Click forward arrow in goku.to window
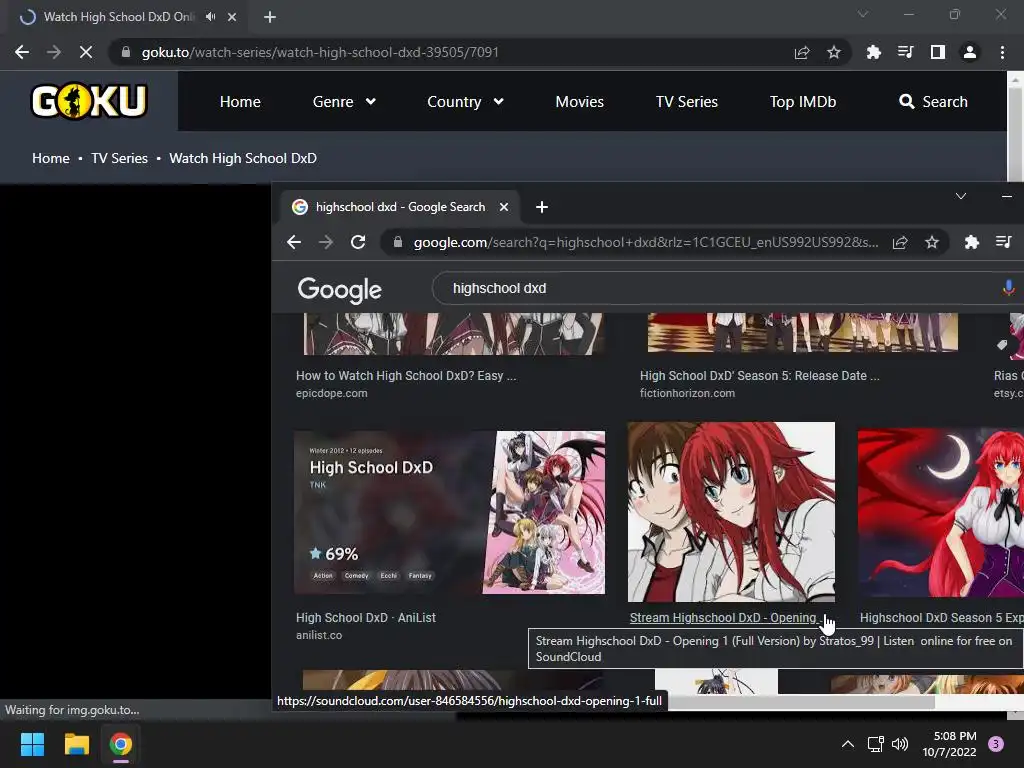This screenshot has height=768, width=1024. click(54, 52)
